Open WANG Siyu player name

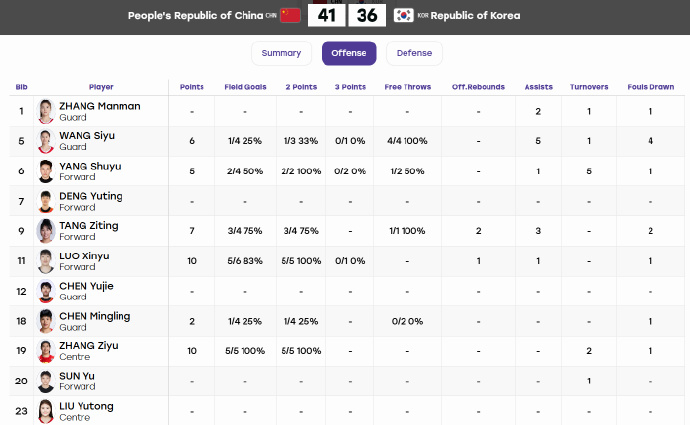pyautogui.click(x=87, y=136)
